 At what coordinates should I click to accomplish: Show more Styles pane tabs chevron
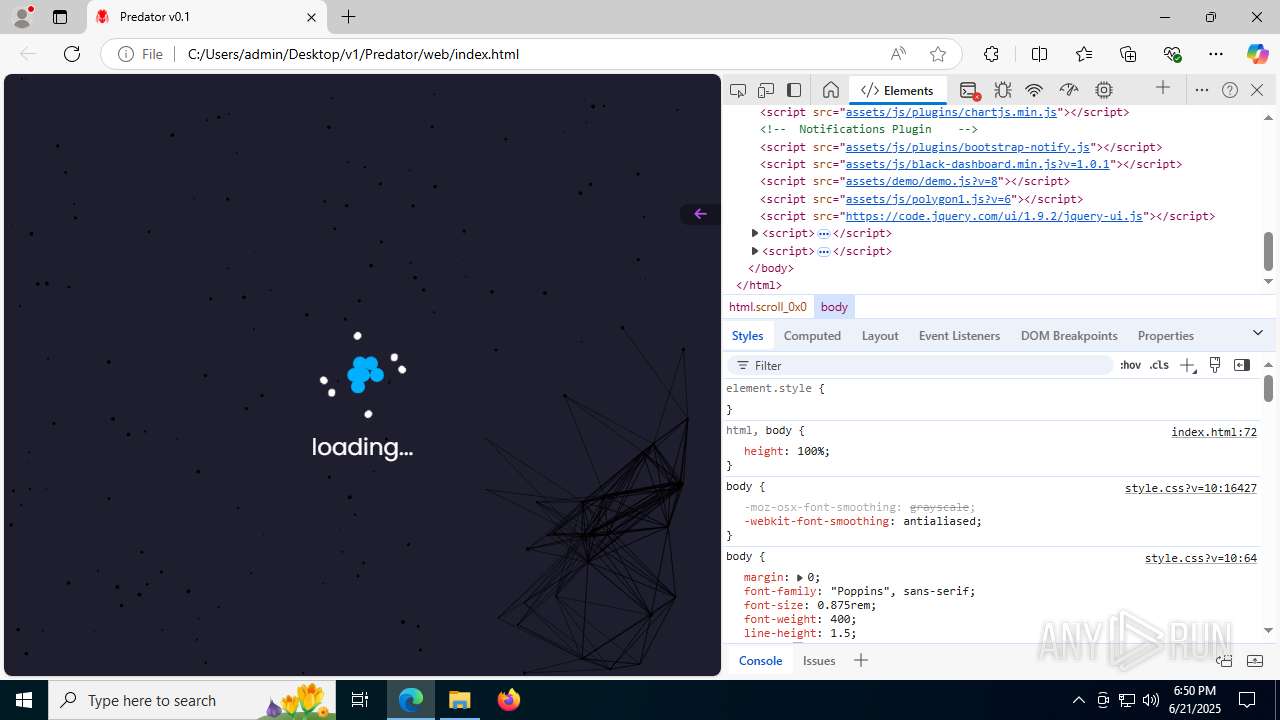point(1258,333)
